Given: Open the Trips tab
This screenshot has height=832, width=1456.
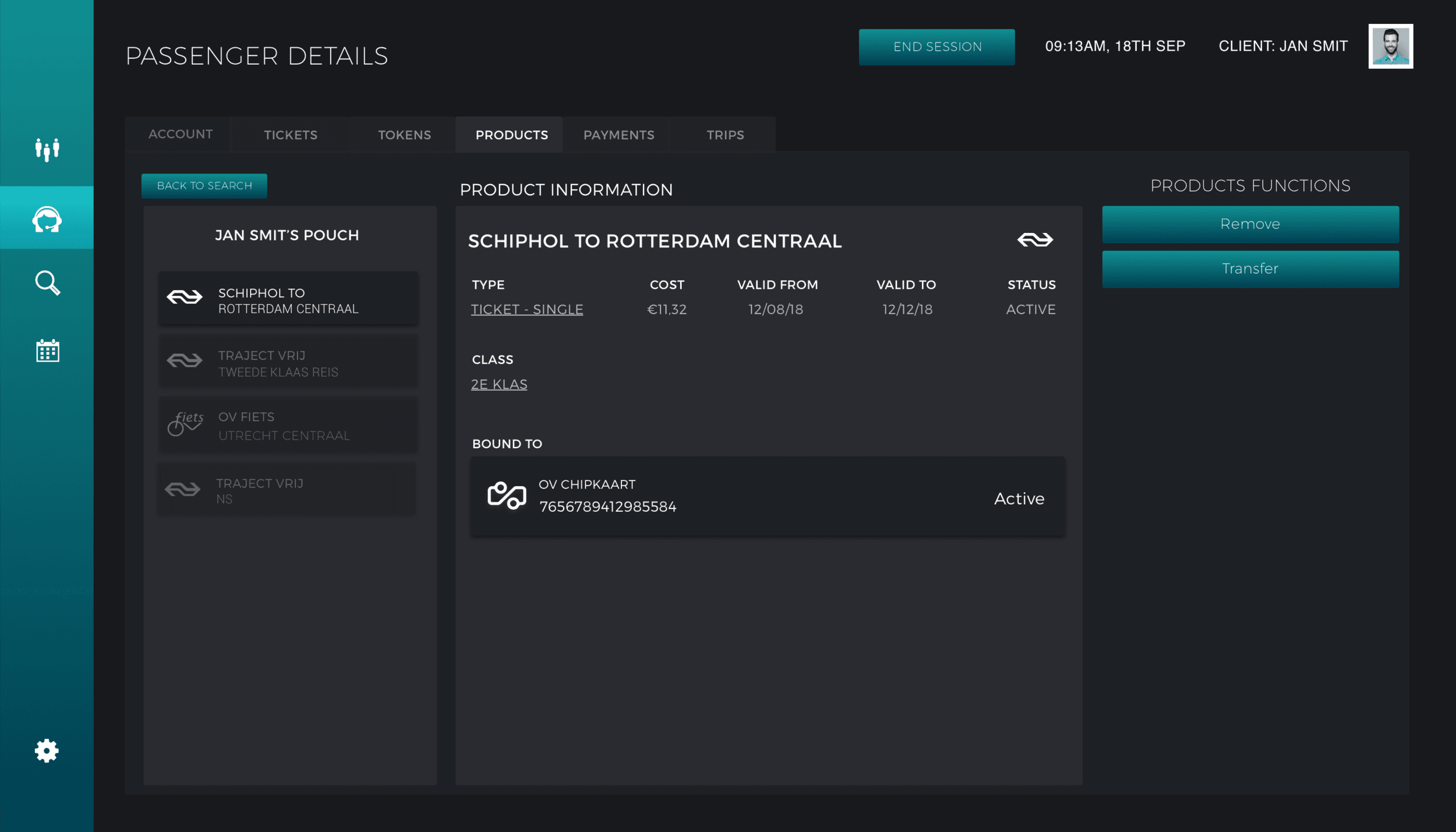Looking at the screenshot, I should tap(725, 135).
